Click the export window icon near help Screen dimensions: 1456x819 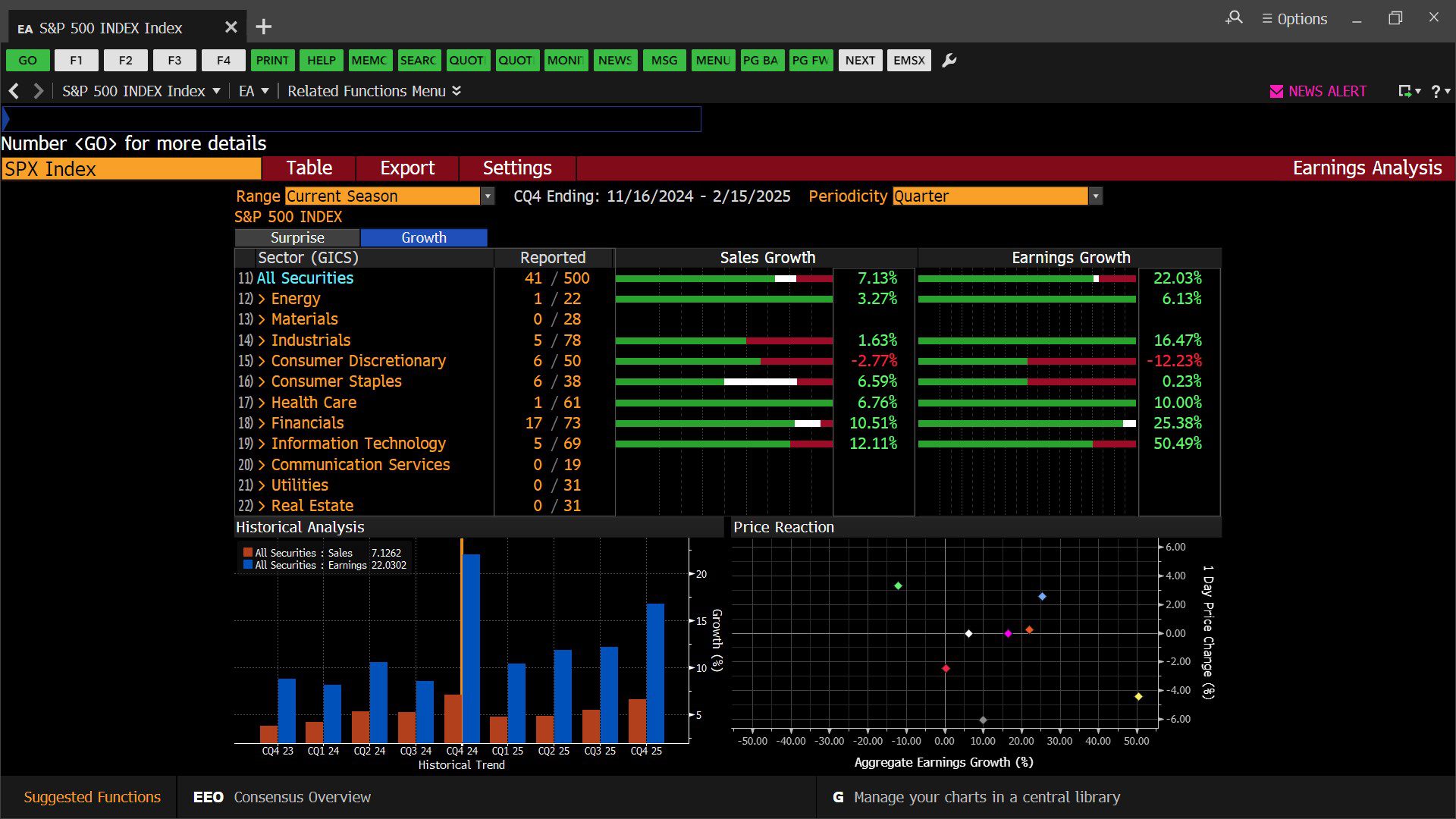[x=1405, y=91]
